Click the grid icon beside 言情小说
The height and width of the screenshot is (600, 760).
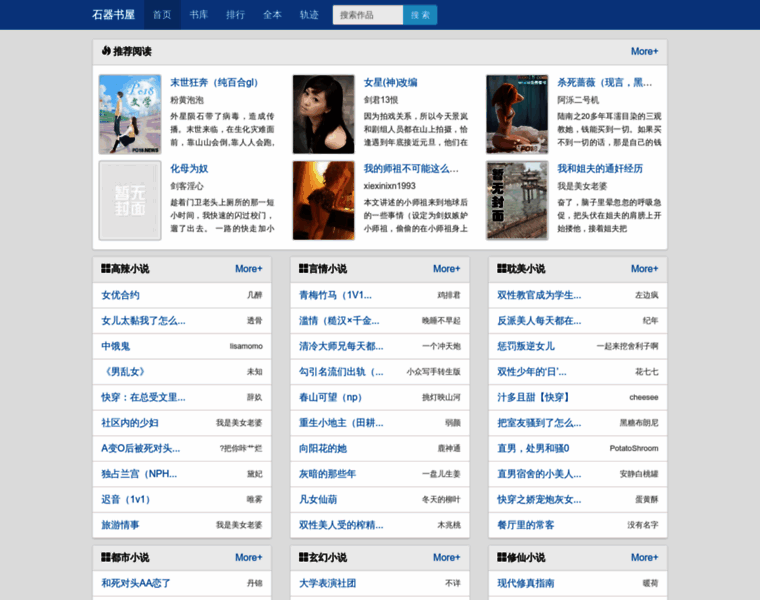[303, 268]
